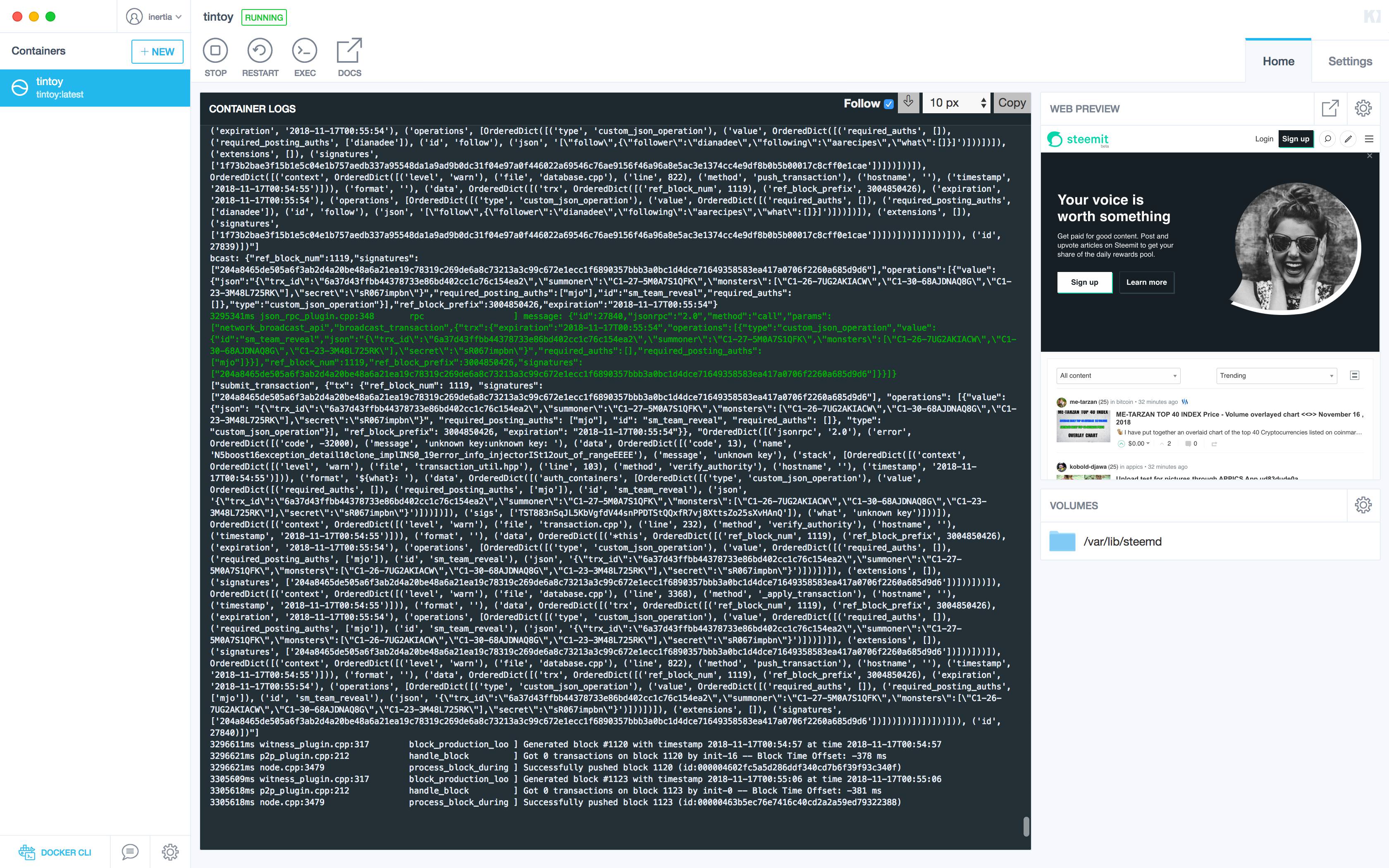Open feedback chat bubble icon
1389x868 pixels.
[130, 852]
